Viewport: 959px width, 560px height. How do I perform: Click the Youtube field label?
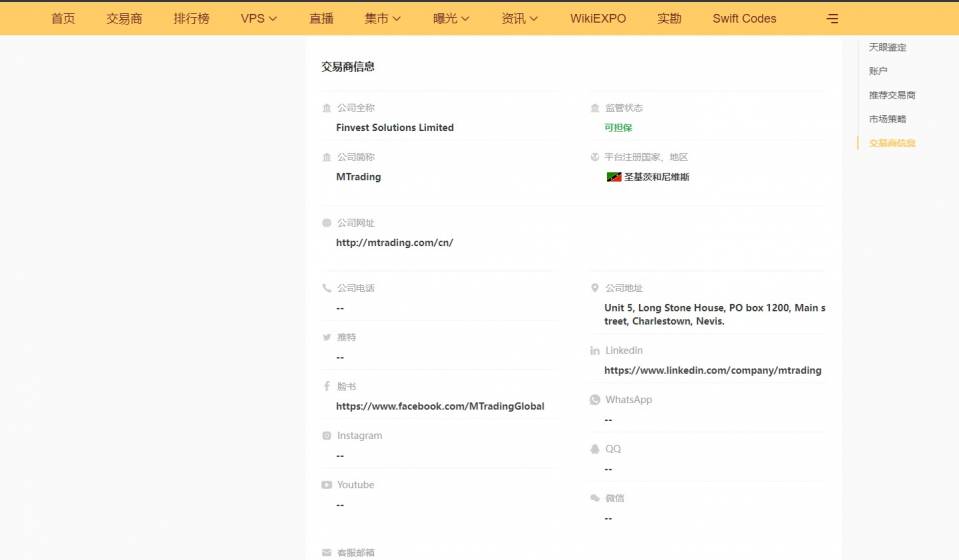tap(355, 485)
